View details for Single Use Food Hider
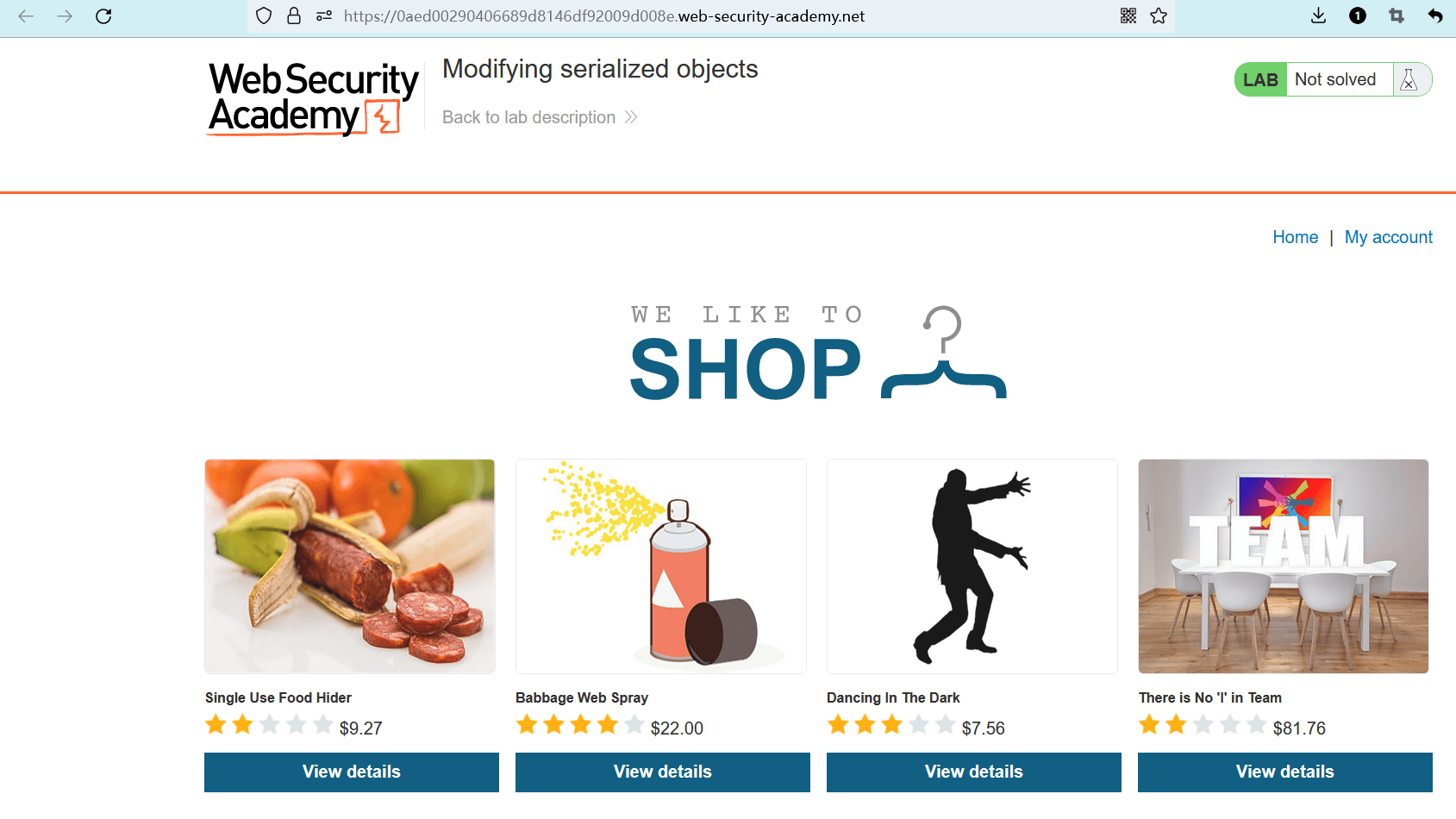The image size is (1456, 819). tap(352, 772)
